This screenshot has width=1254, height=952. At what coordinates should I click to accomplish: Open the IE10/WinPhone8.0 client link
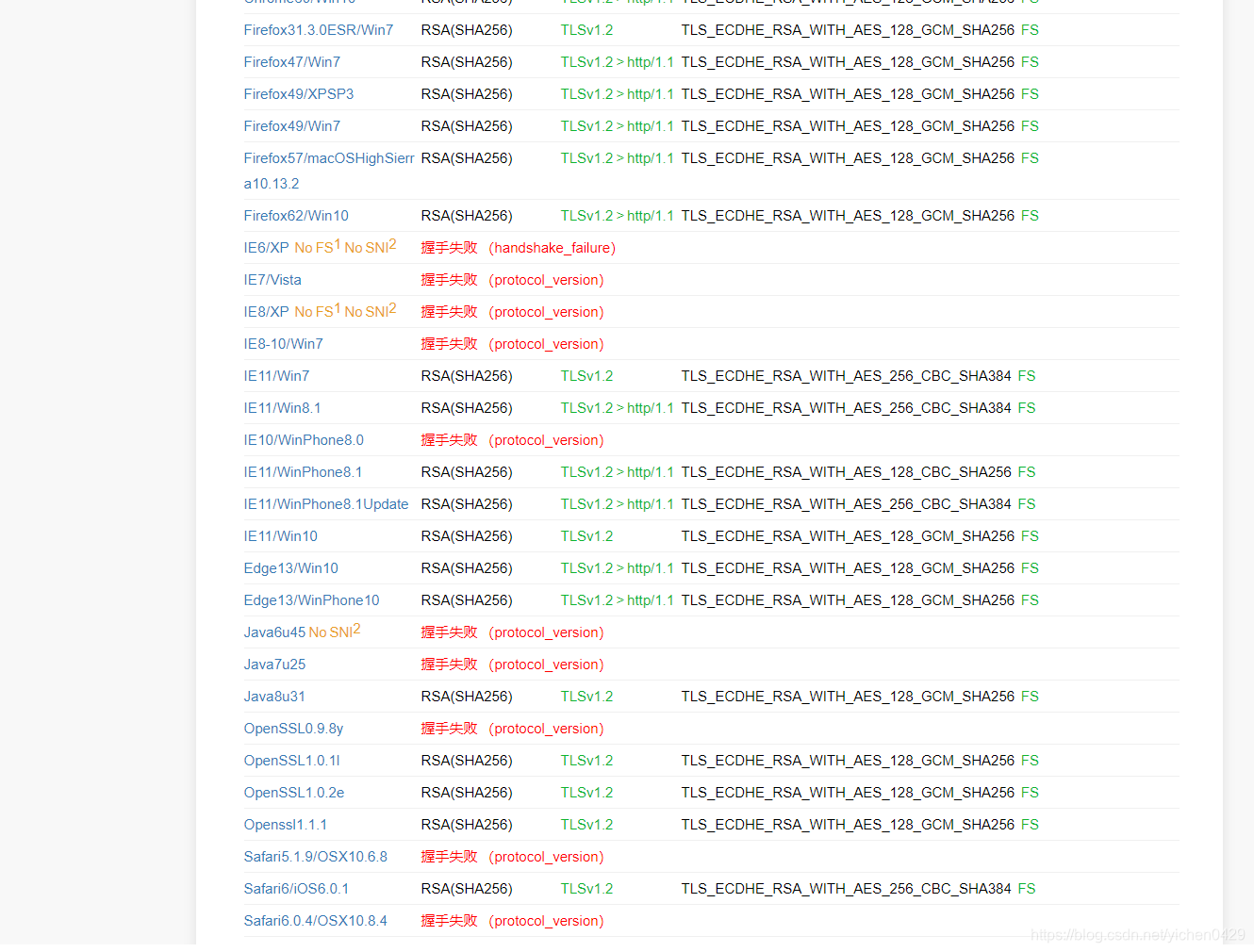(x=304, y=440)
